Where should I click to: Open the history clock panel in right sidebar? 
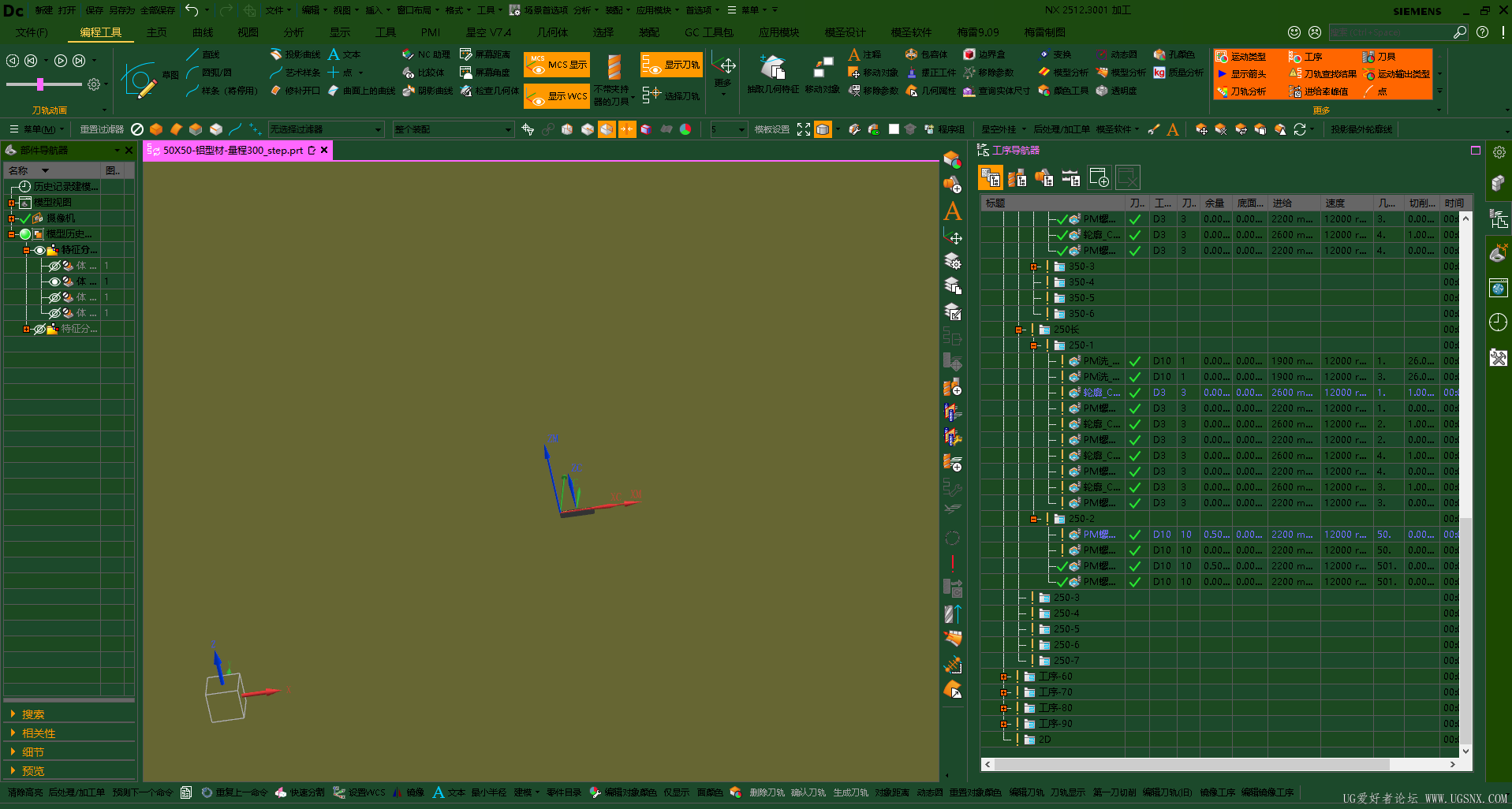(1498, 322)
